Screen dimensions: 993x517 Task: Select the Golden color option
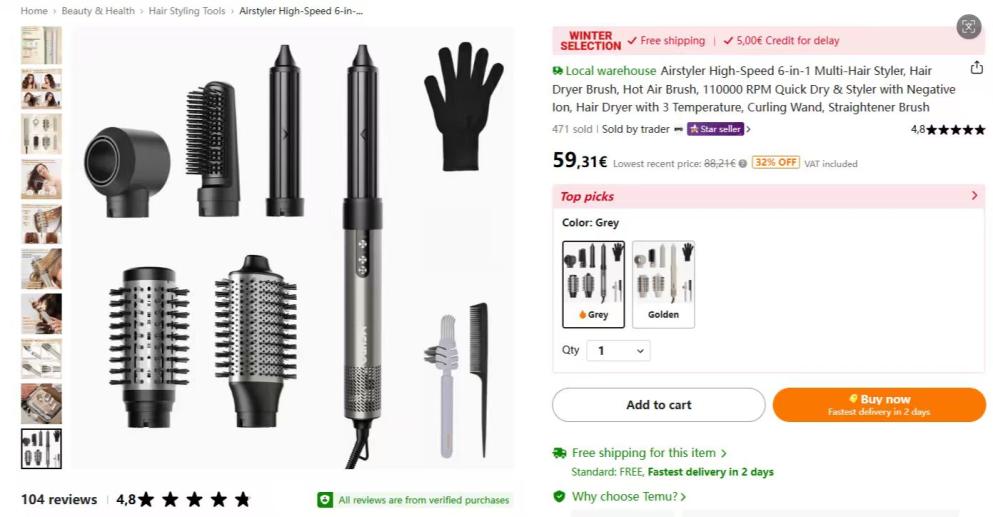pos(663,284)
